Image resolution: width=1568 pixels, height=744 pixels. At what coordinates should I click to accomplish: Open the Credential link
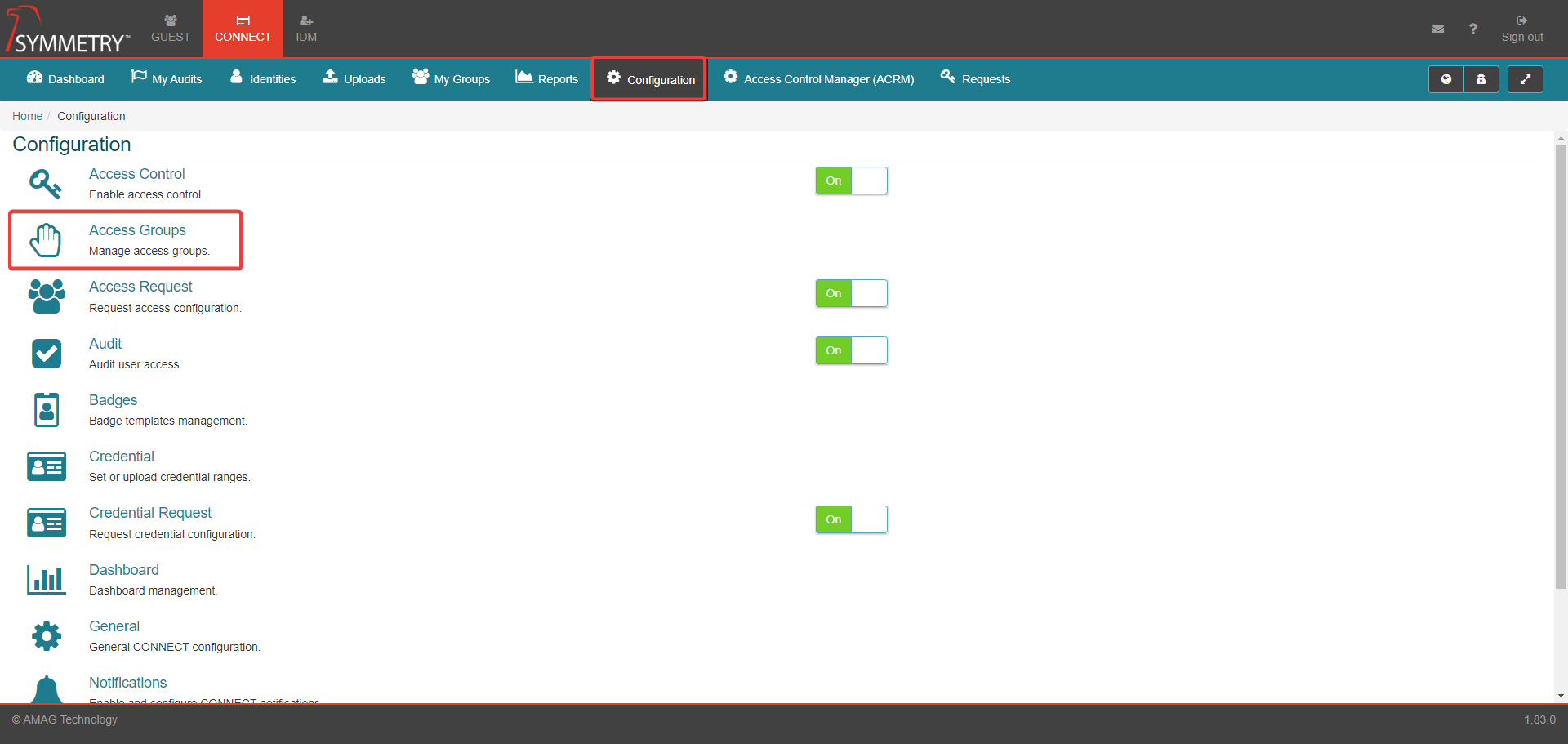(121, 457)
